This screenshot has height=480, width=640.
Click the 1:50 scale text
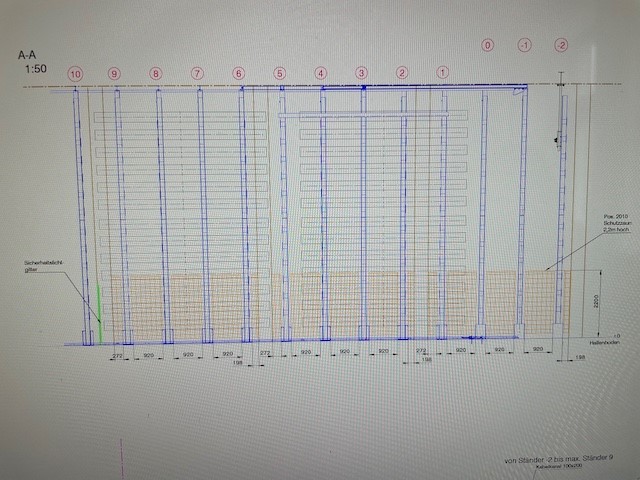(x=36, y=69)
